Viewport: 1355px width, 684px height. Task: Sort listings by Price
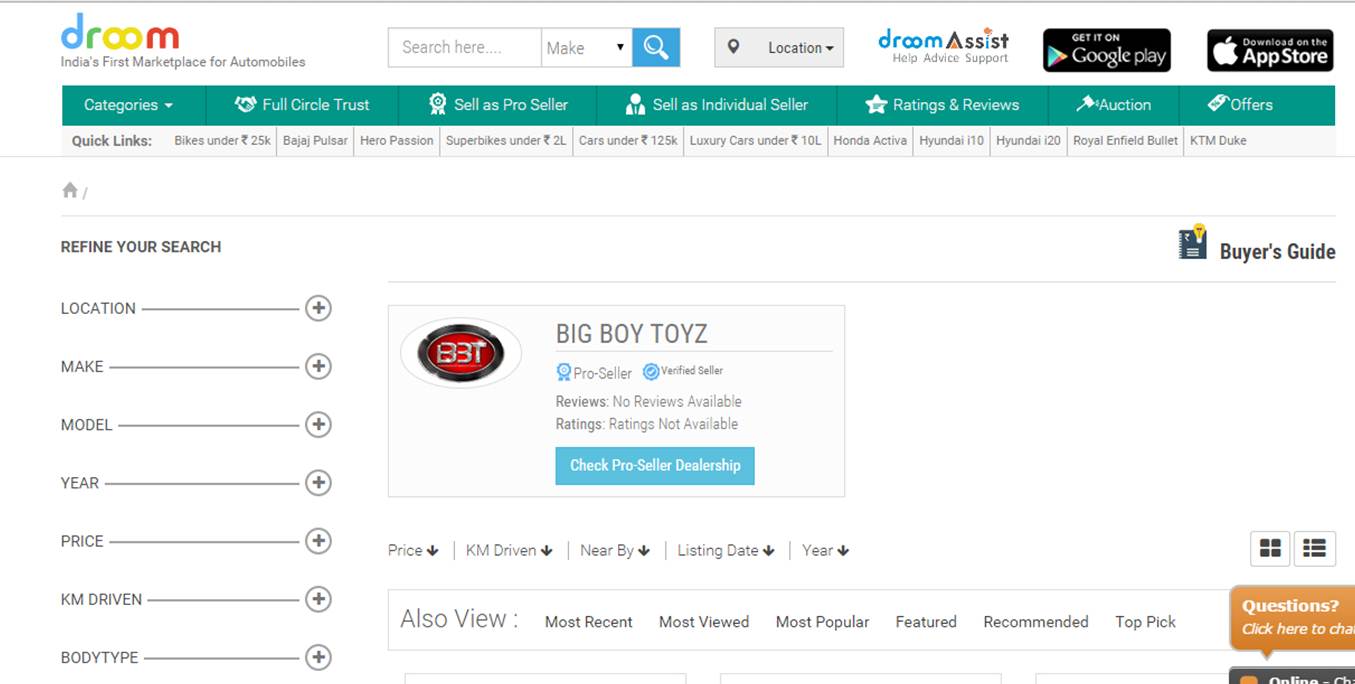413,550
